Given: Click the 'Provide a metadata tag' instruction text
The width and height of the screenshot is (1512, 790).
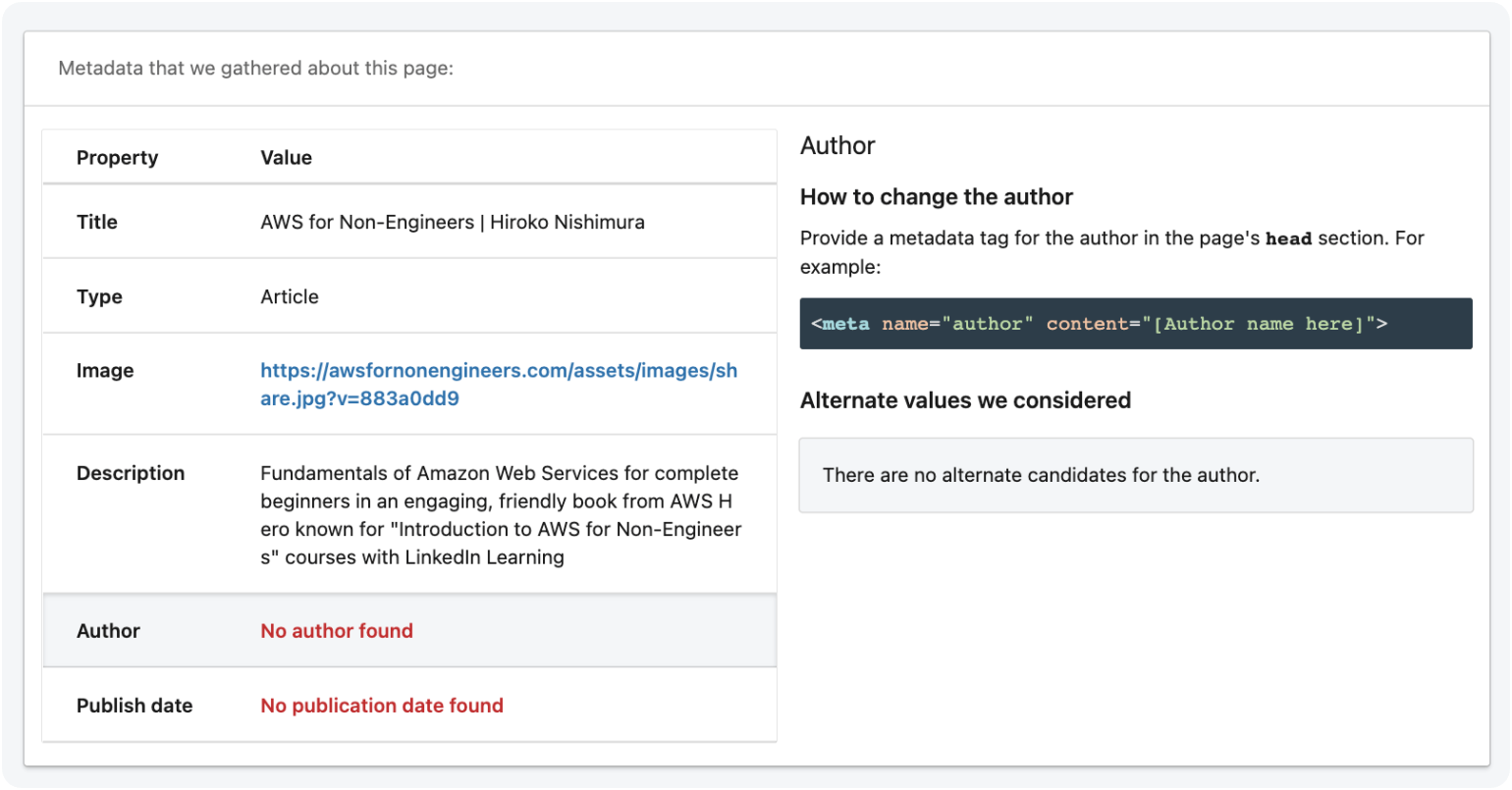Looking at the screenshot, I should click(1111, 252).
